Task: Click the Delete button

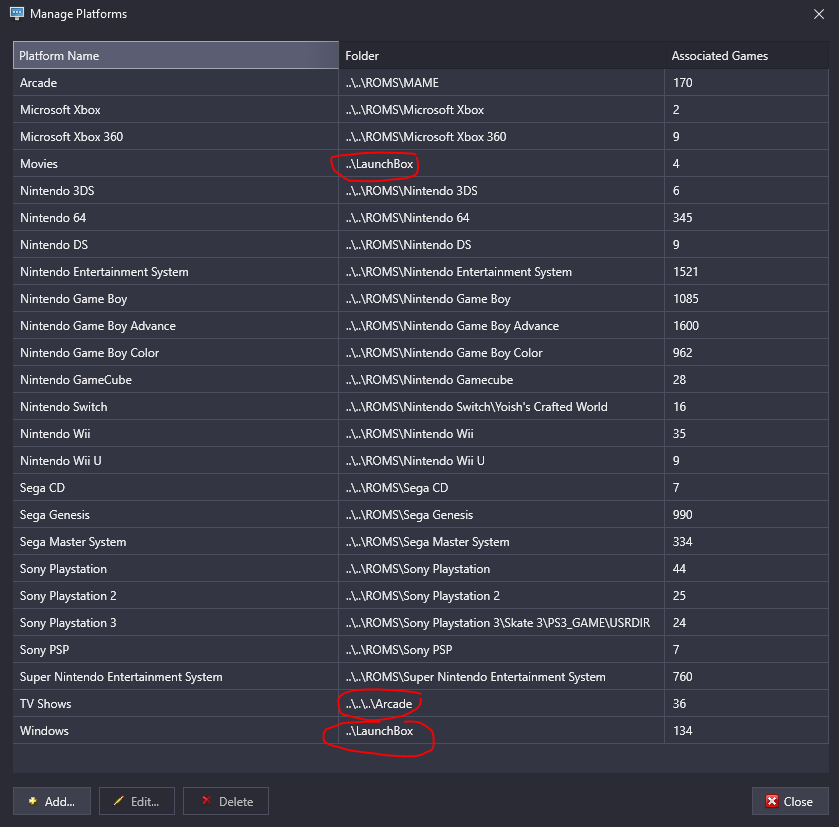Action: [226, 801]
